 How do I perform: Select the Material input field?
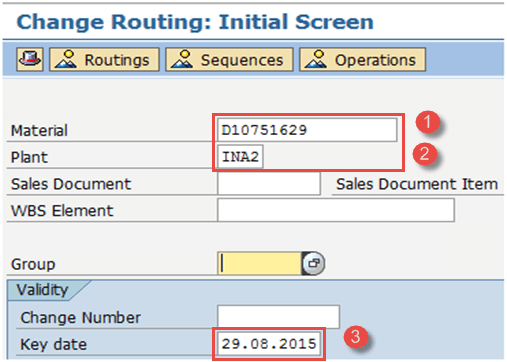tap(307, 130)
